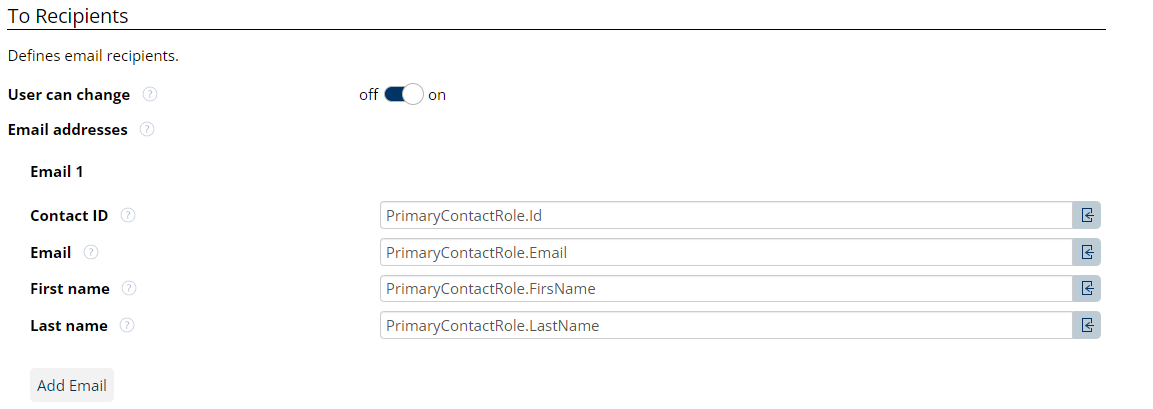
Task: Click the 'off' label of the toggle
Action: pyautogui.click(x=369, y=95)
